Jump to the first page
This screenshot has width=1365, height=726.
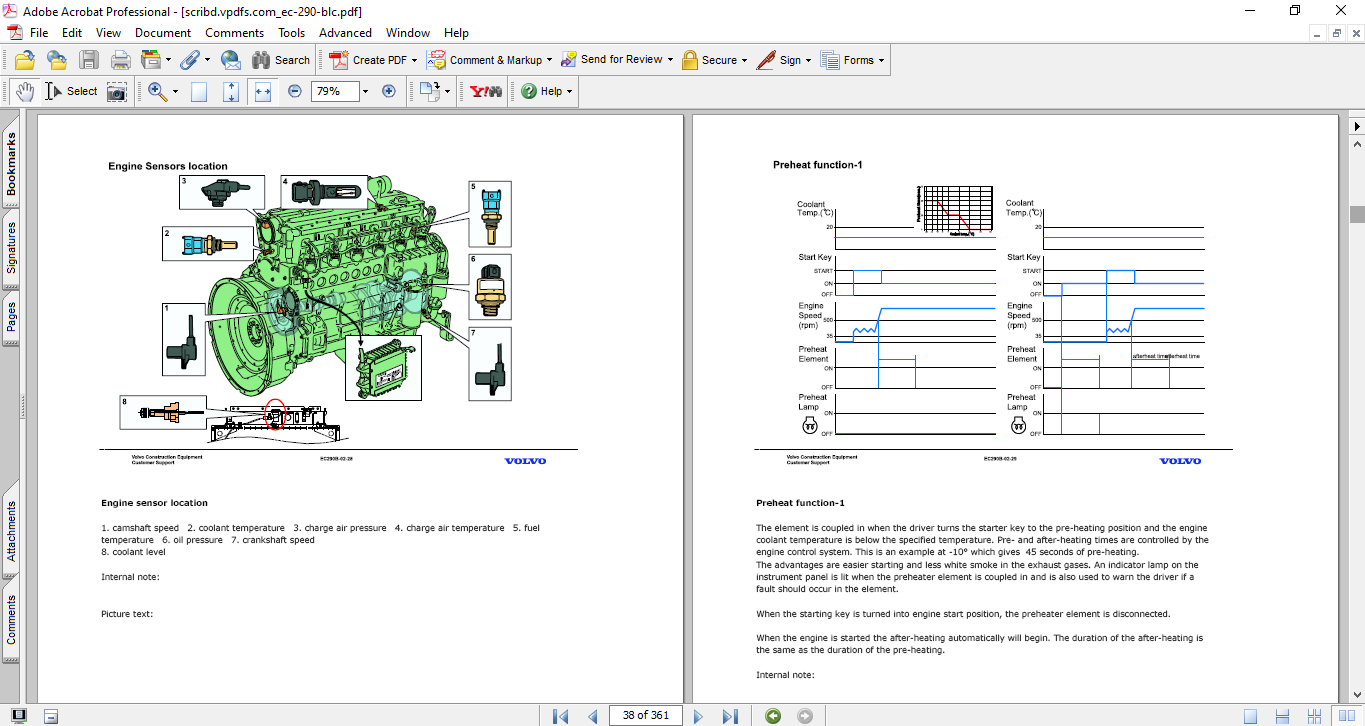click(x=561, y=715)
